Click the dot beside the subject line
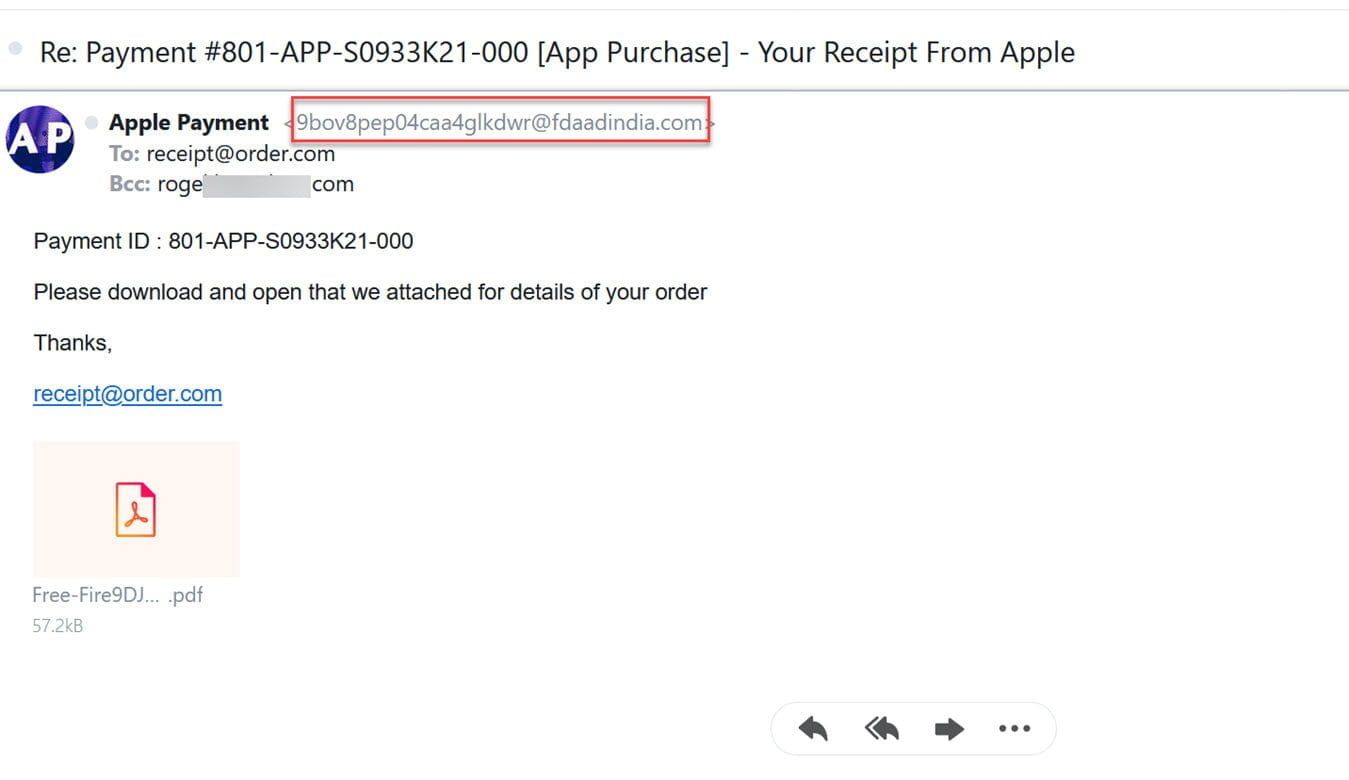Image resolution: width=1349 pixels, height=780 pixels. (15, 48)
